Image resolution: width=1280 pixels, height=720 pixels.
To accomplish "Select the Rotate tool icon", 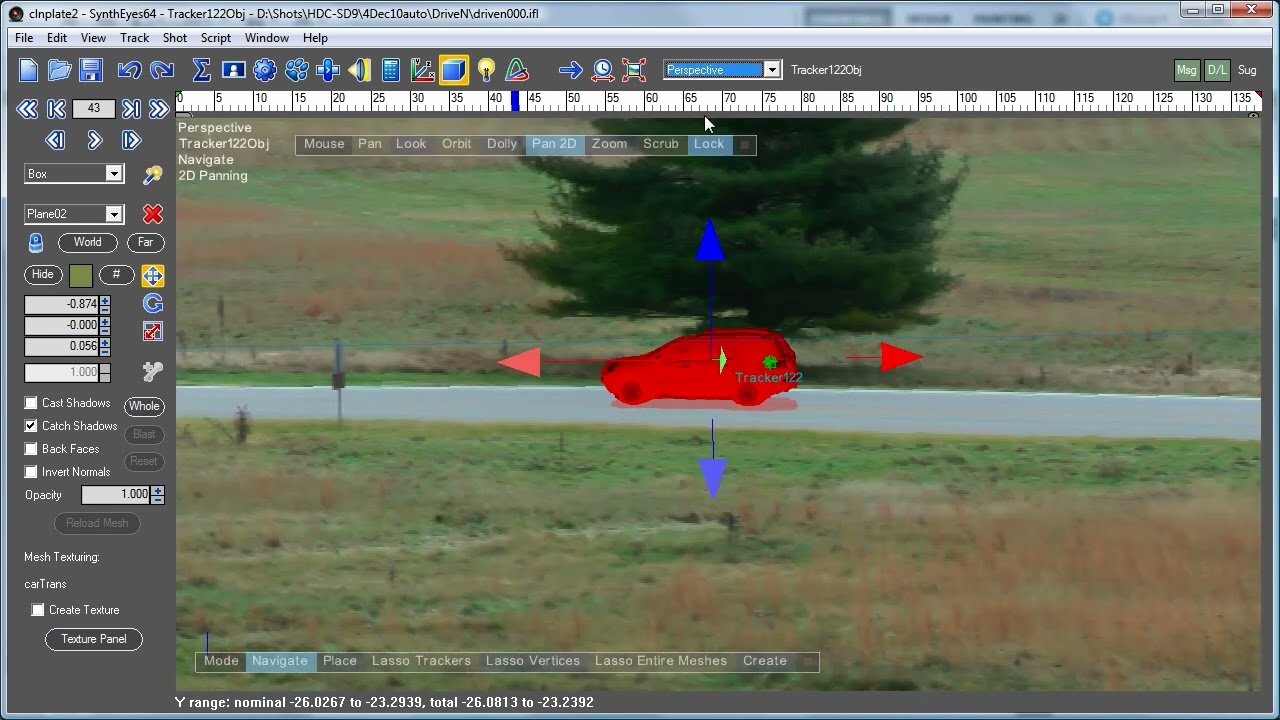I will [x=153, y=304].
